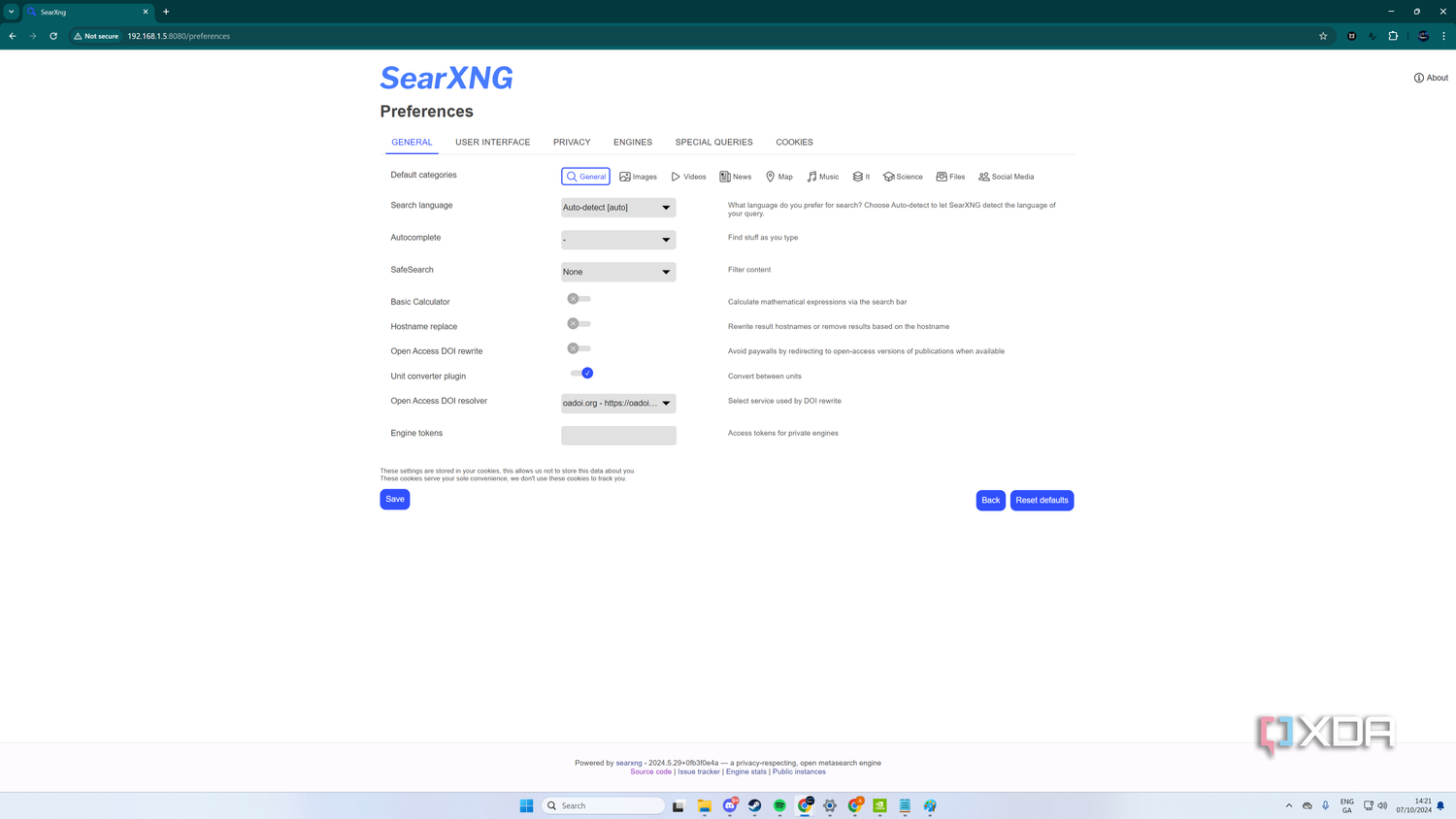Open the Chrome three-dot menu
The width and height of the screenshot is (1456, 819).
1443,36
